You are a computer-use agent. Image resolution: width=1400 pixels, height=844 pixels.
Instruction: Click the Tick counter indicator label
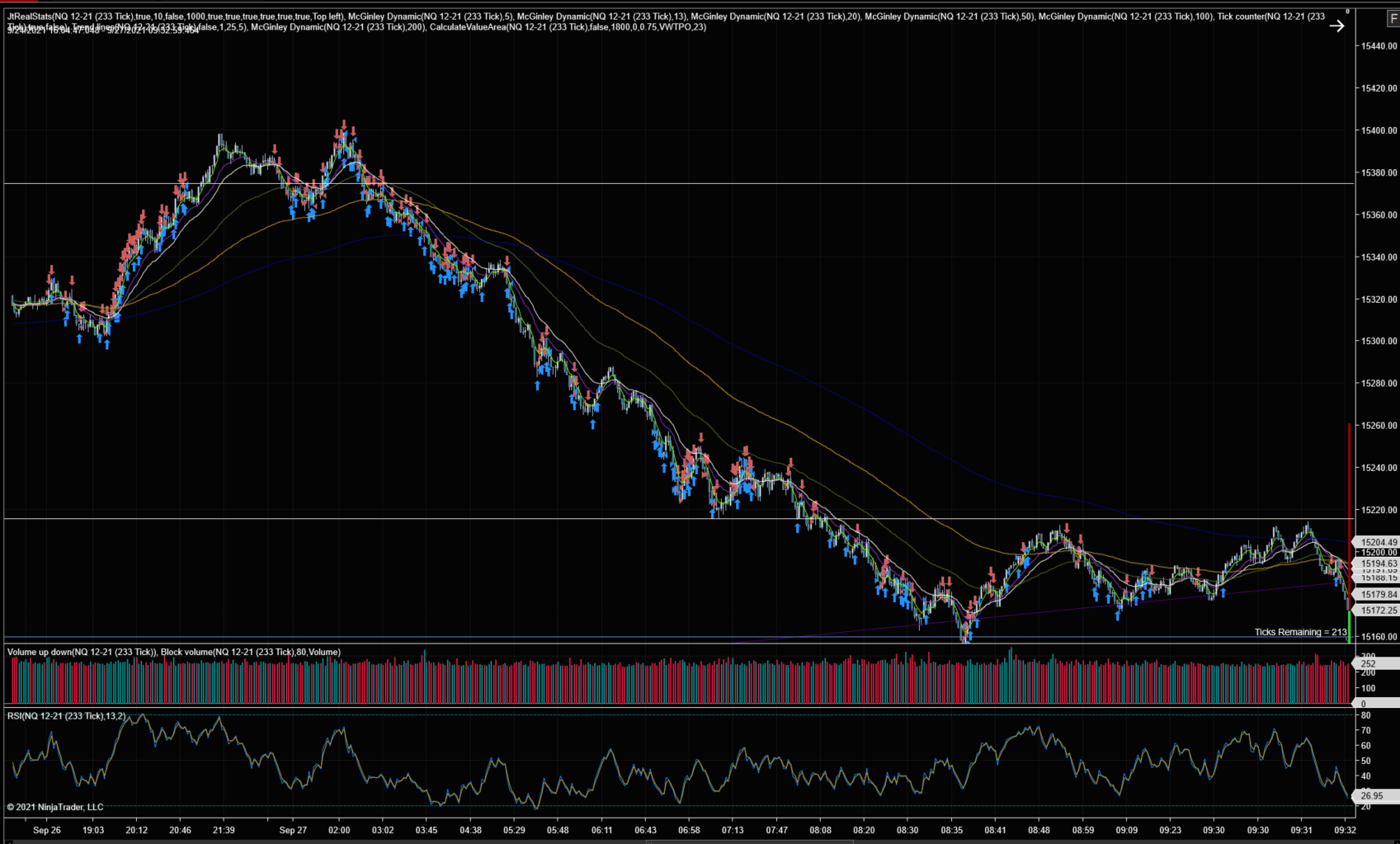pyautogui.click(x=1270, y=17)
